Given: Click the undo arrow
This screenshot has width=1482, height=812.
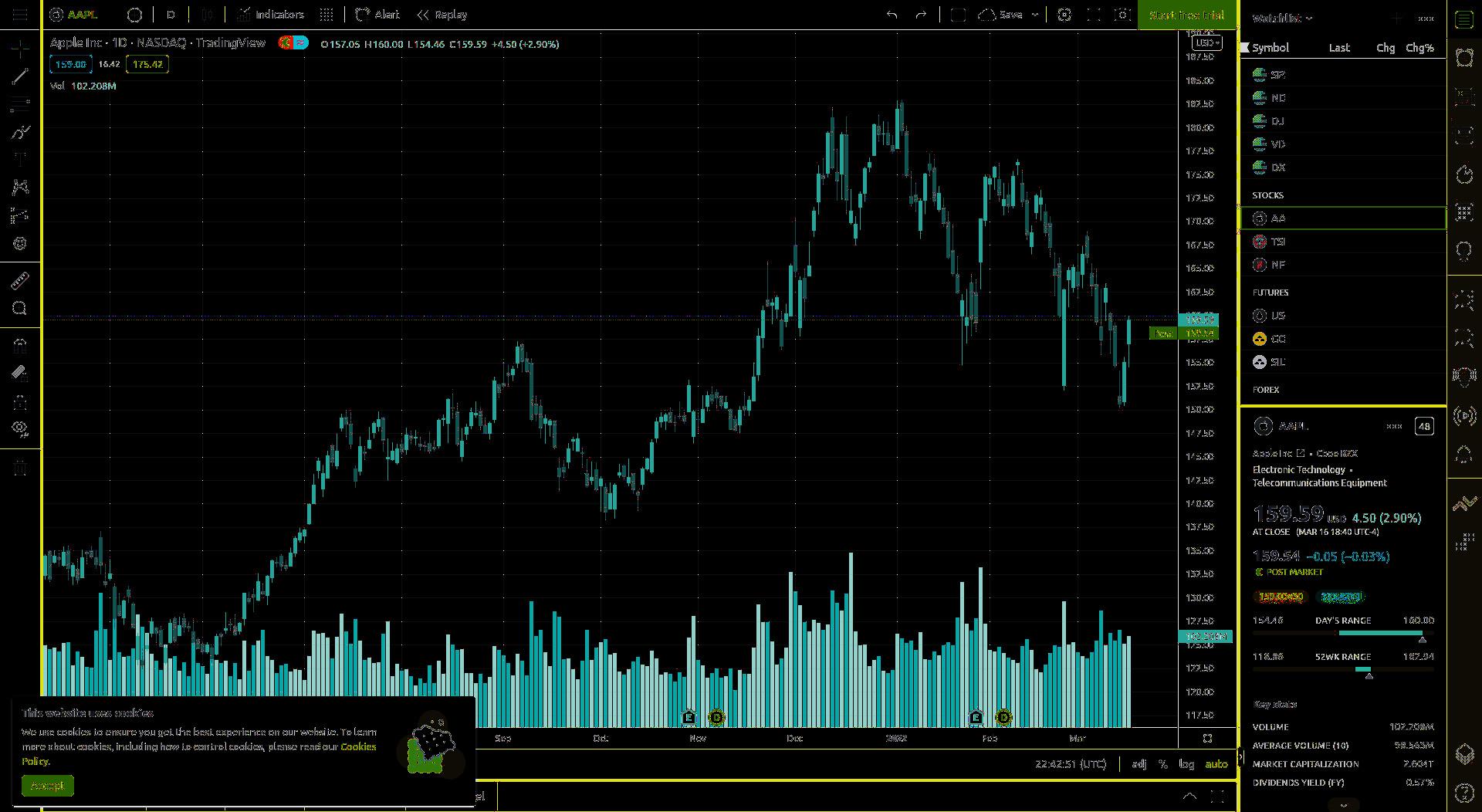Looking at the screenshot, I should [x=892, y=15].
